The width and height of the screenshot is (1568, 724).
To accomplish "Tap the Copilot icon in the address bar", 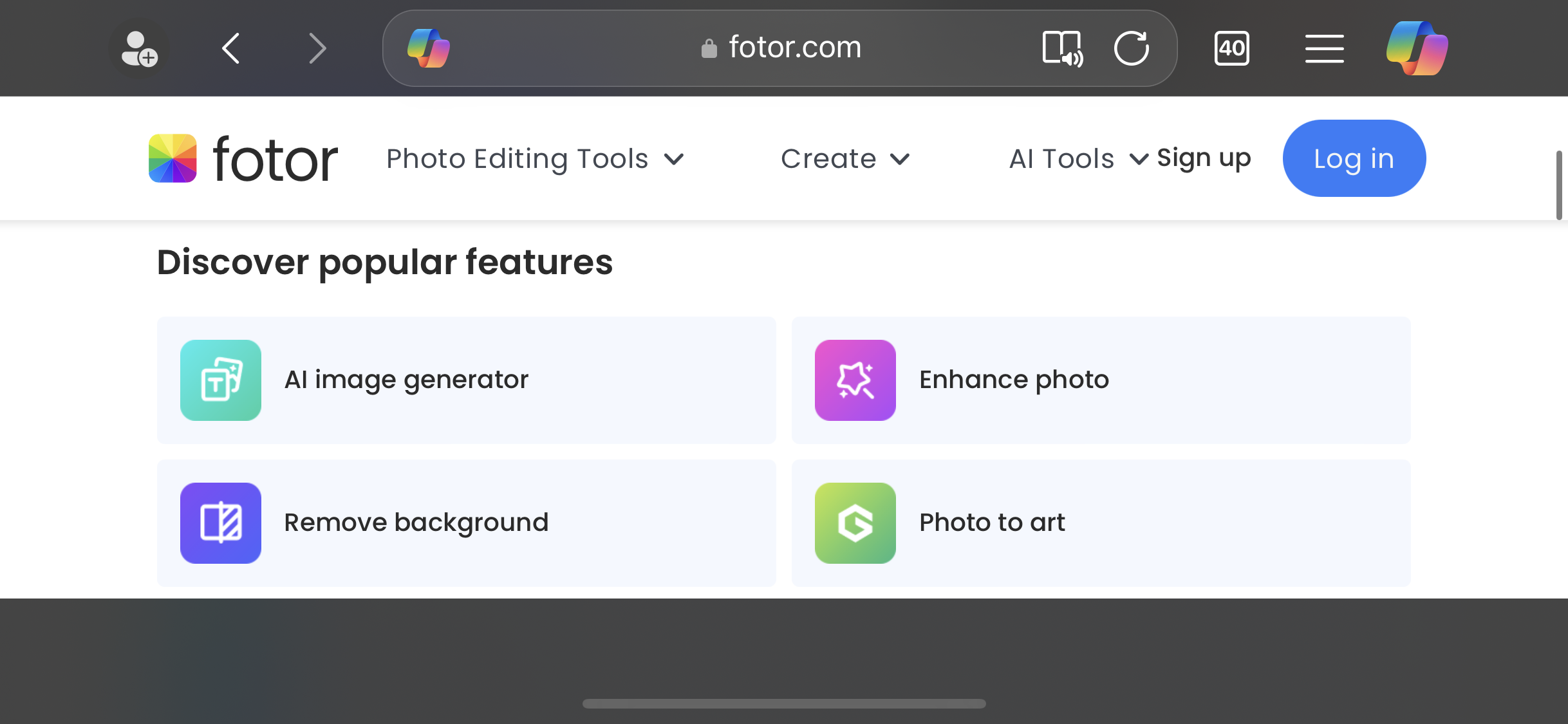I will (429, 48).
